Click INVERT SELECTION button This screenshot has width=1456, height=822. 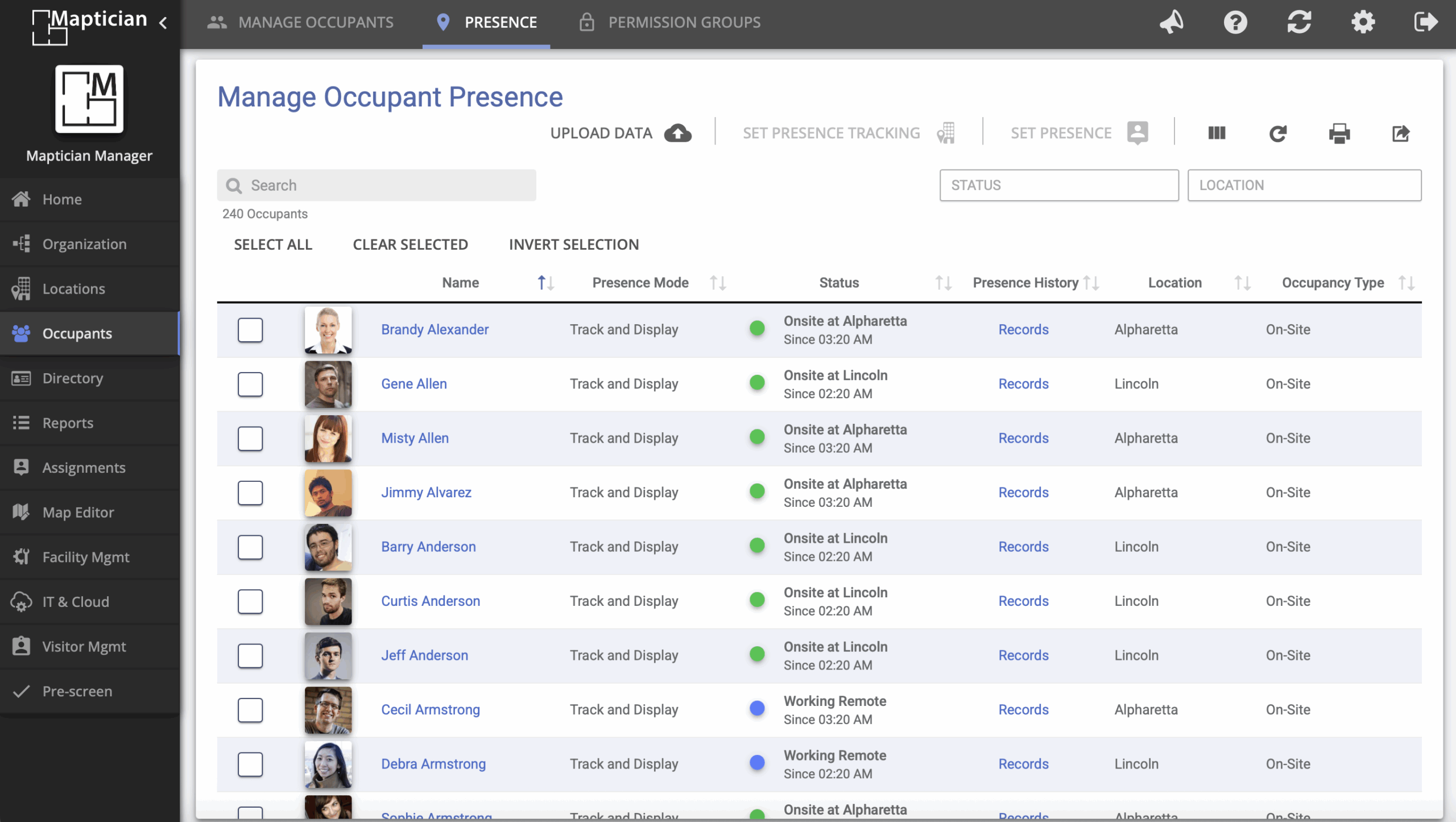(x=574, y=245)
